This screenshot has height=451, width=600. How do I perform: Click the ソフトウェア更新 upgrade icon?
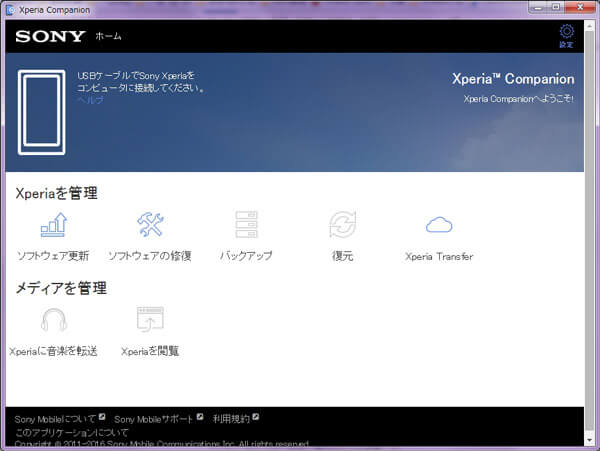tap(54, 225)
